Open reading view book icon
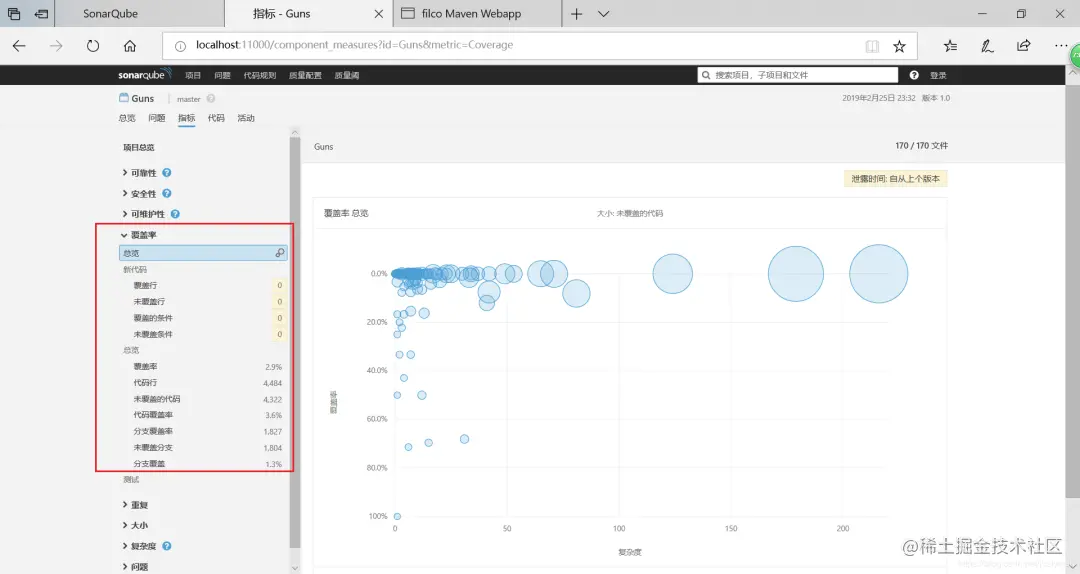Screen dimensions: 1080x574 872,46
